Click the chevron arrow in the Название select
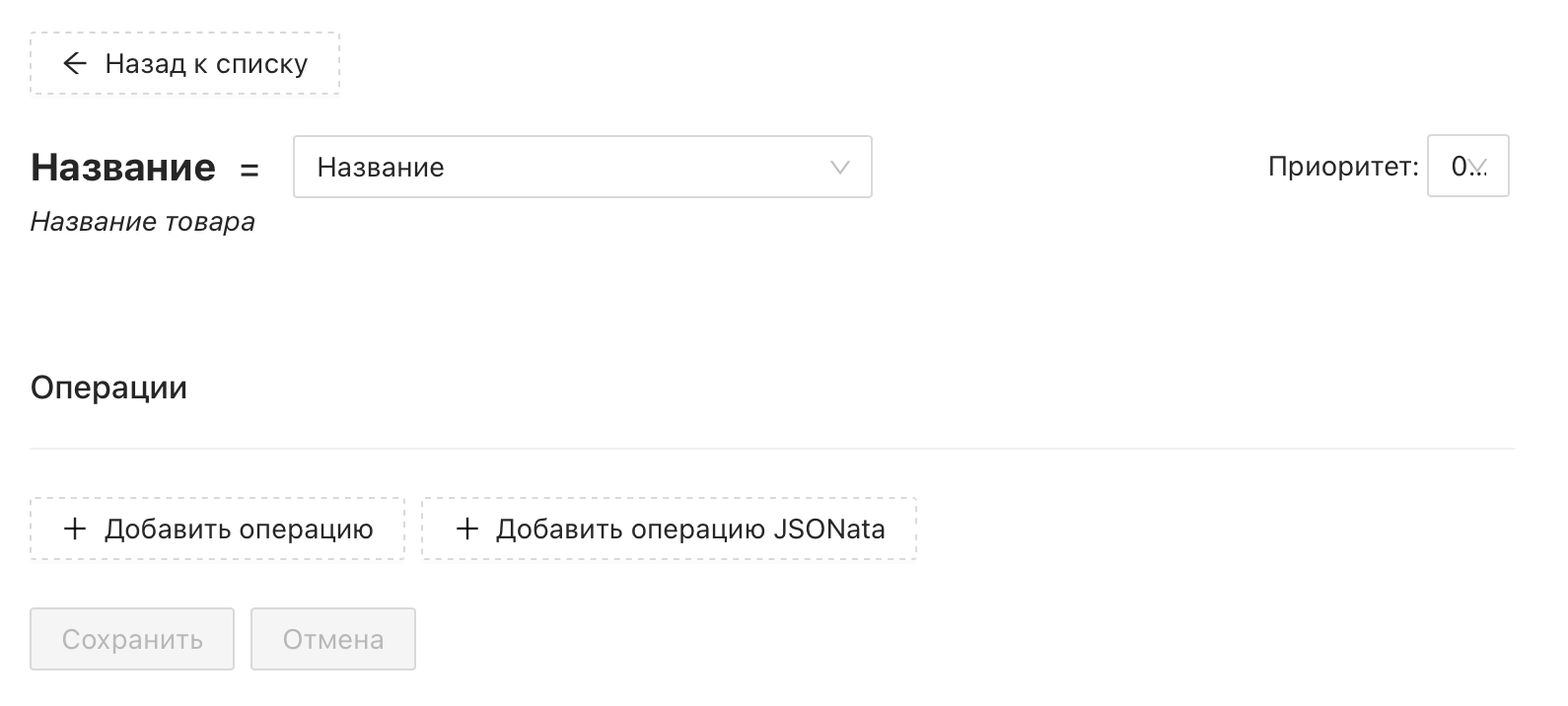This screenshot has width=1568, height=706. click(x=839, y=168)
